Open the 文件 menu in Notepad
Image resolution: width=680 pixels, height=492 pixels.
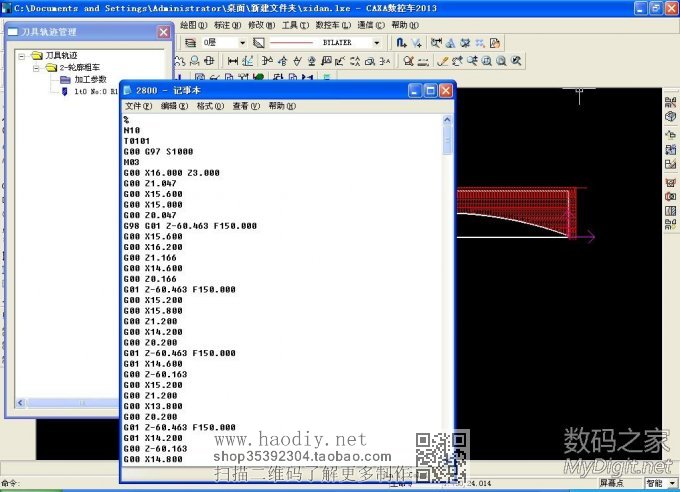(x=138, y=105)
